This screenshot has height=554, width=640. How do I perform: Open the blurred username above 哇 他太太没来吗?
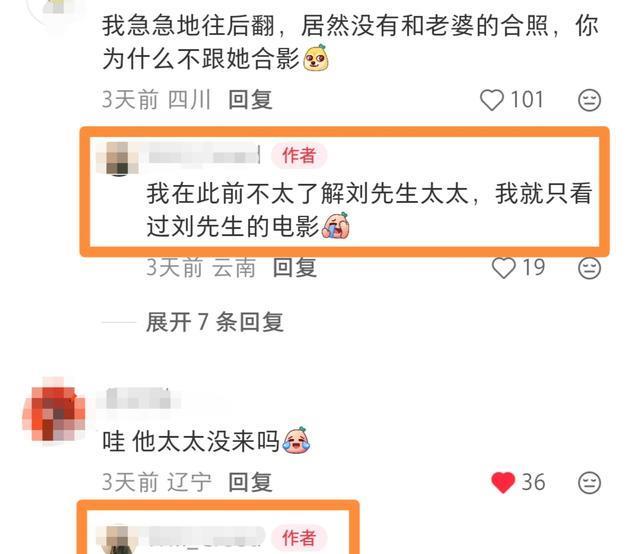click(138, 399)
